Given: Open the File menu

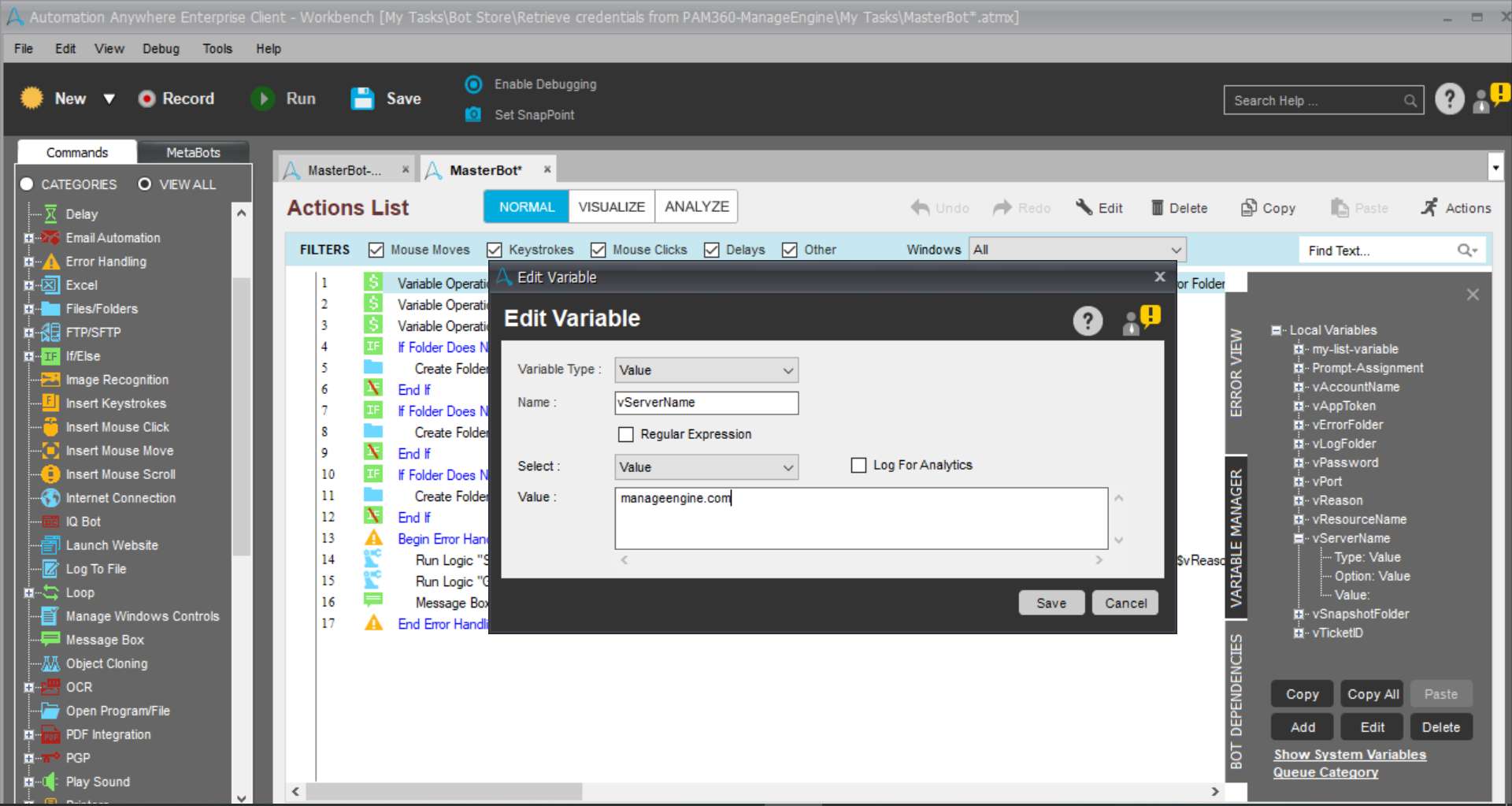Looking at the screenshot, I should click(24, 49).
